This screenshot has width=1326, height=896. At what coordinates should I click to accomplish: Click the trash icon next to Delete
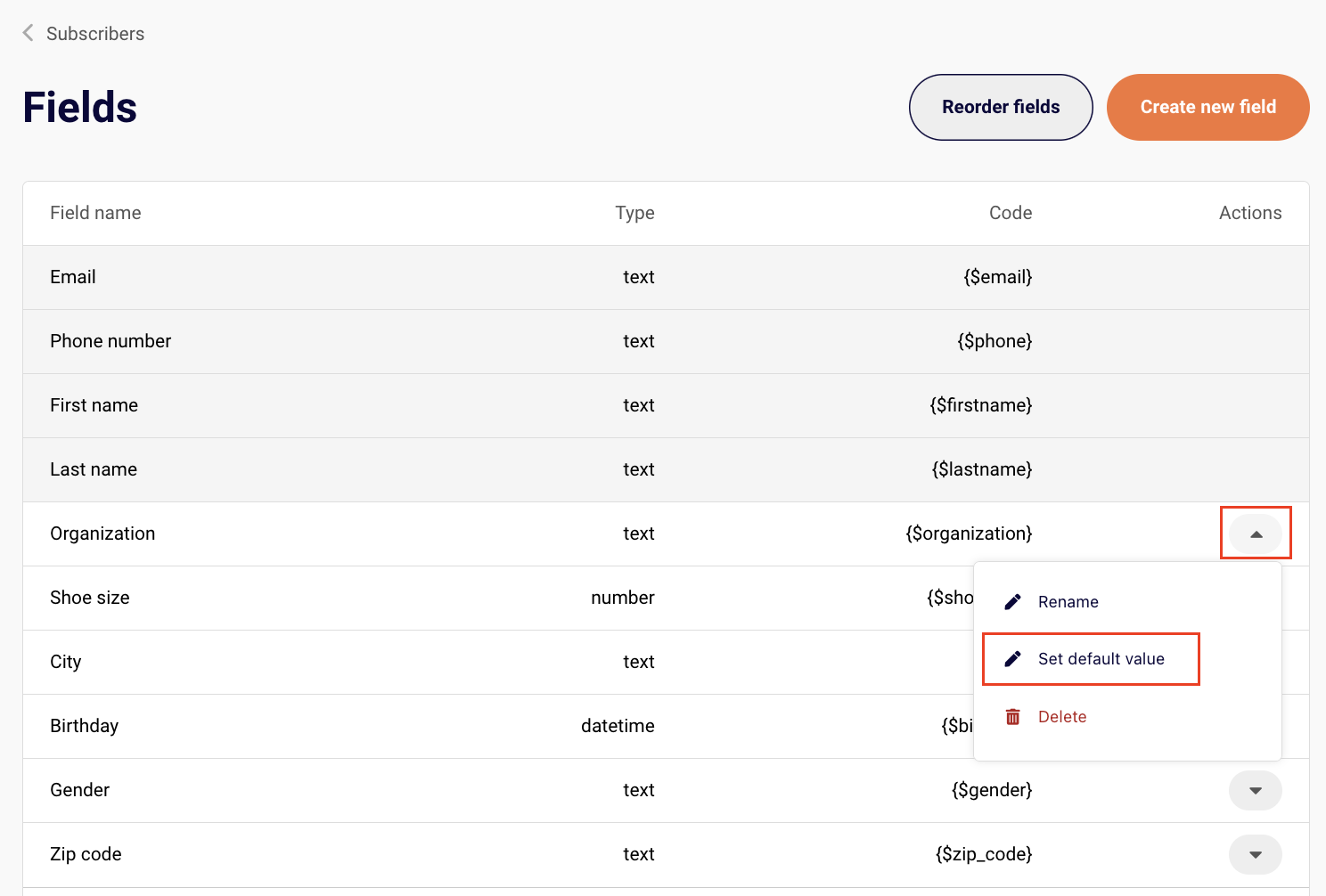click(1013, 716)
